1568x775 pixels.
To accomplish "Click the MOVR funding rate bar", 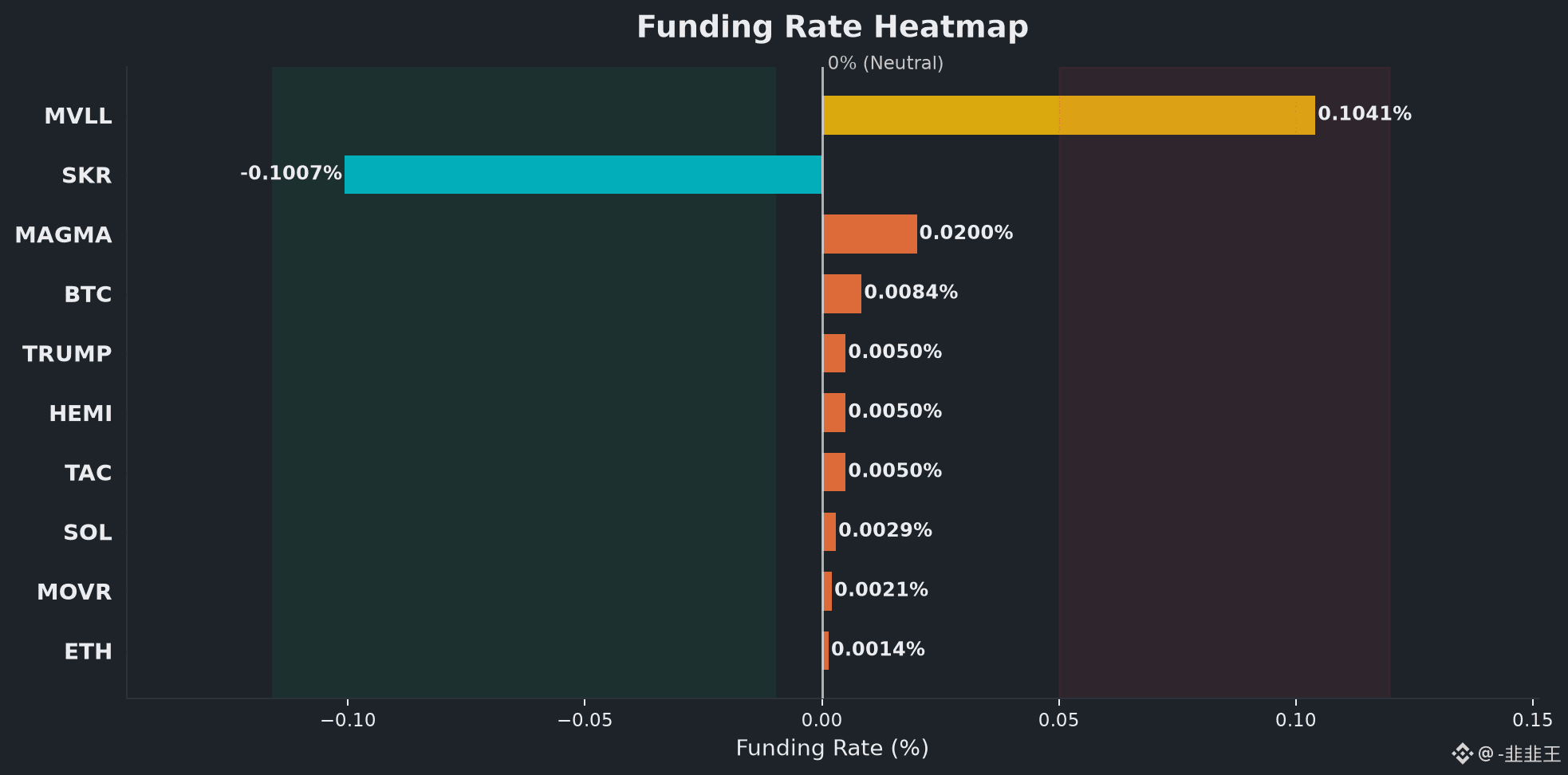I will [x=827, y=592].
